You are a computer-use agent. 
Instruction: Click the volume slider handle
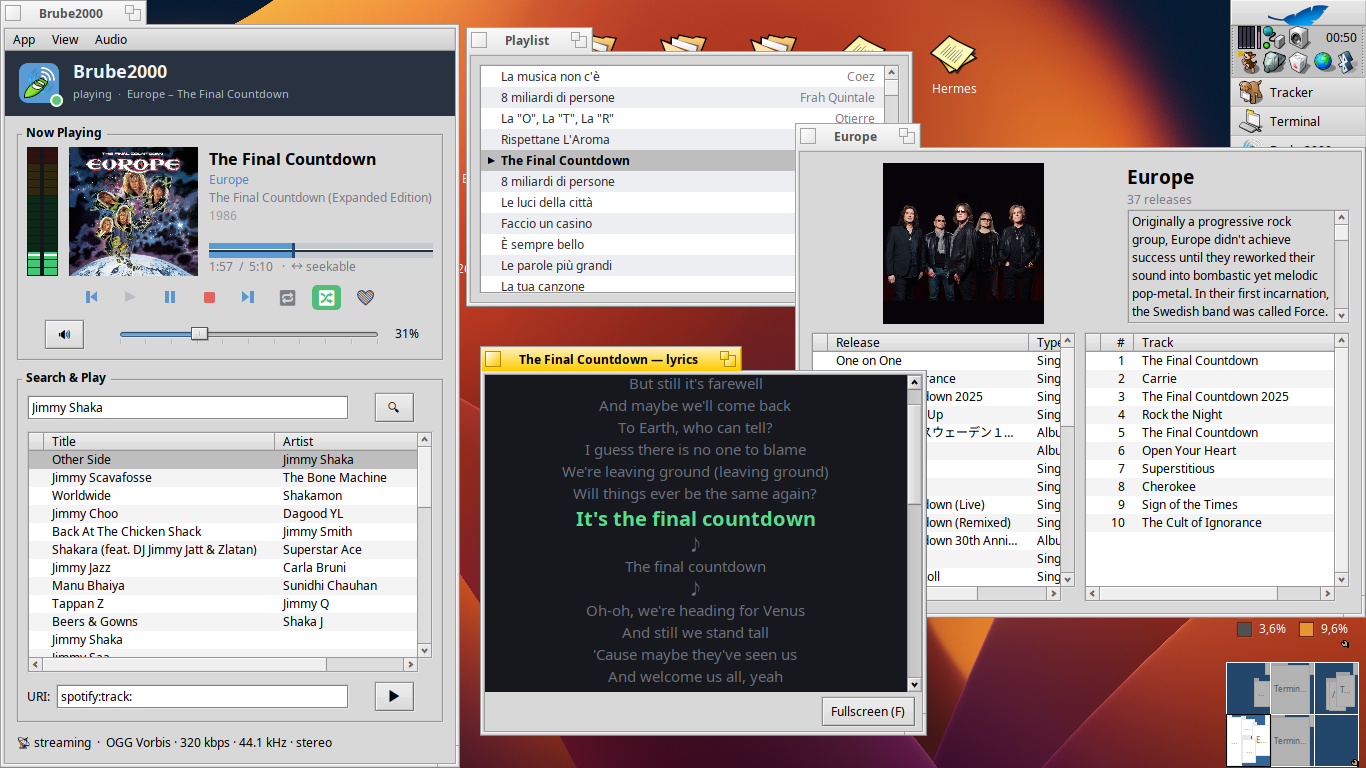tap(199, 334)
